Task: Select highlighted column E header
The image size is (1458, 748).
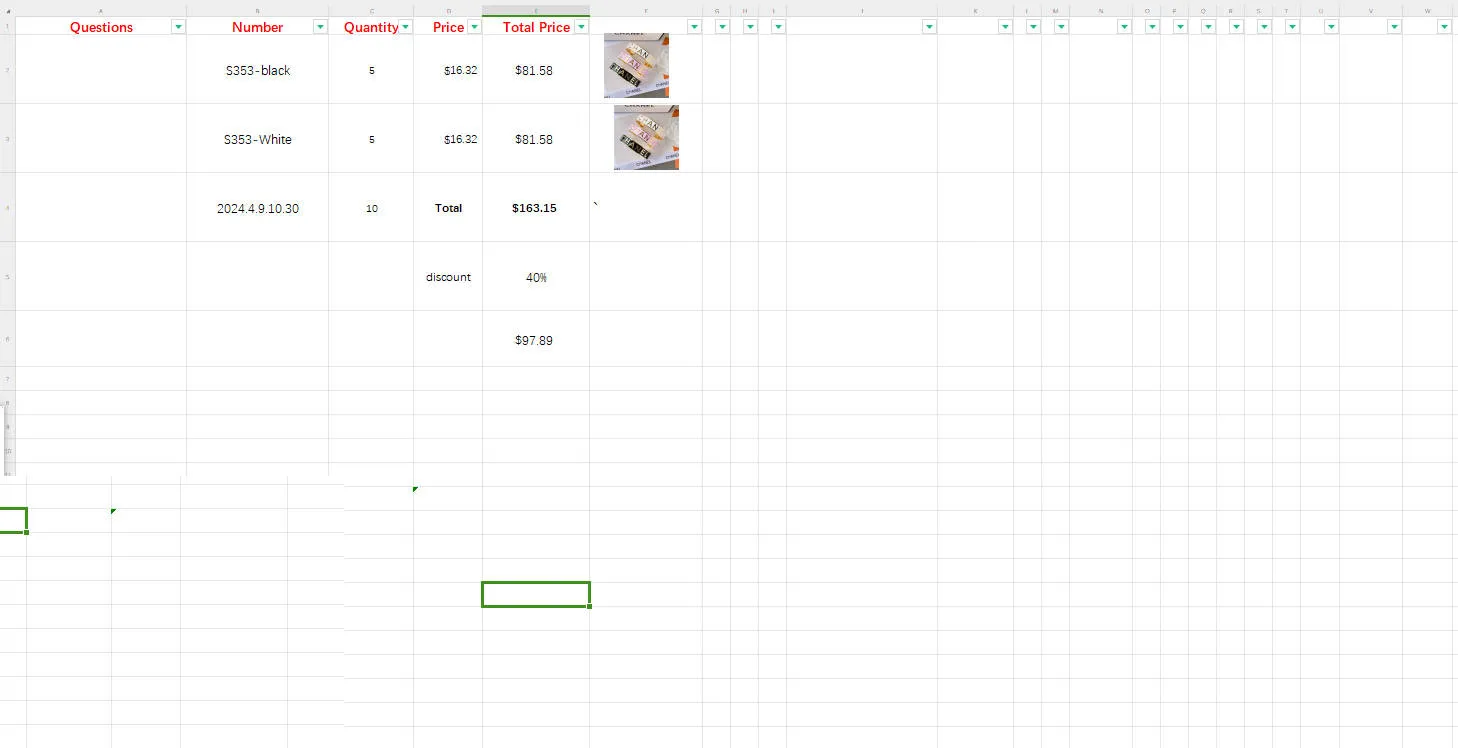Action: [x=536, y=10]
